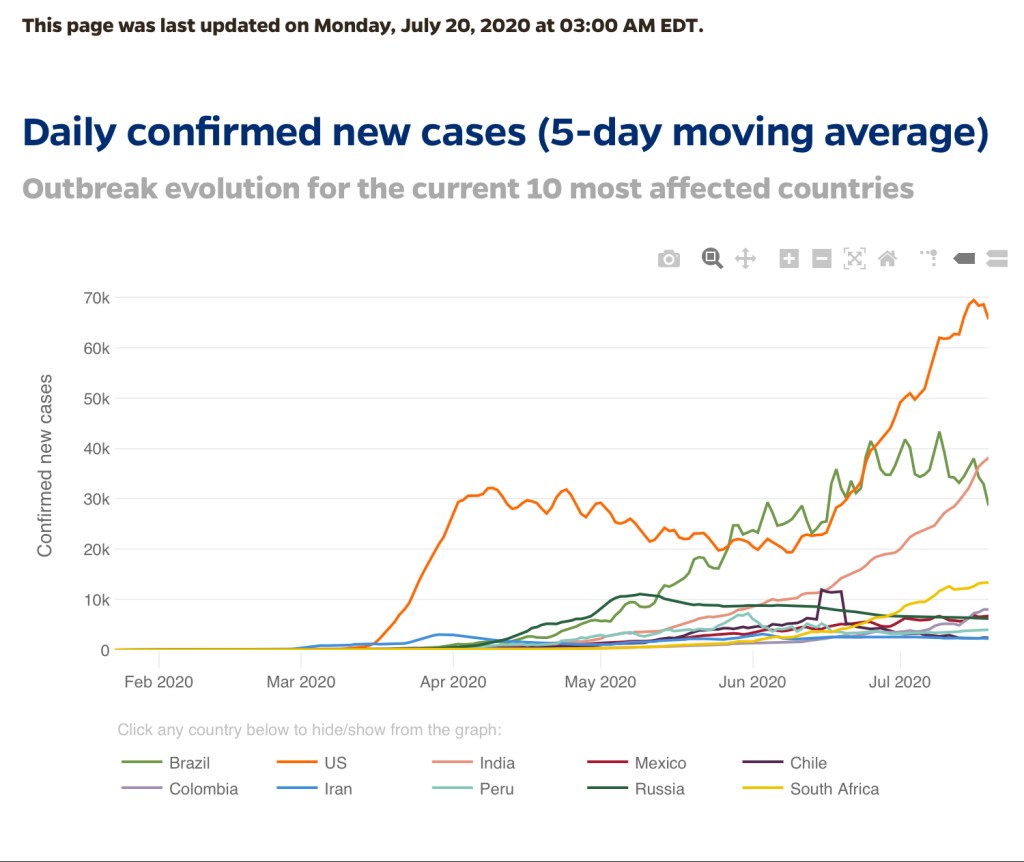Click the Colombia legend entry

coord(203,789)
